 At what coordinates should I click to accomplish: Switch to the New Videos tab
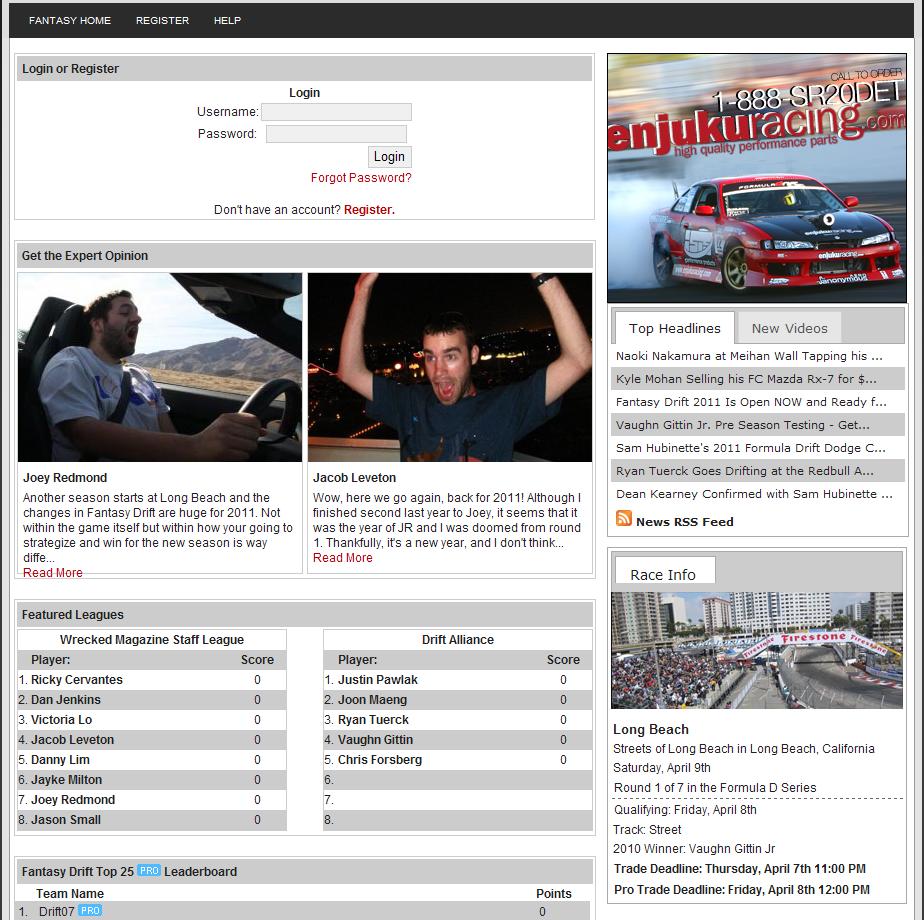pos(789,328)
